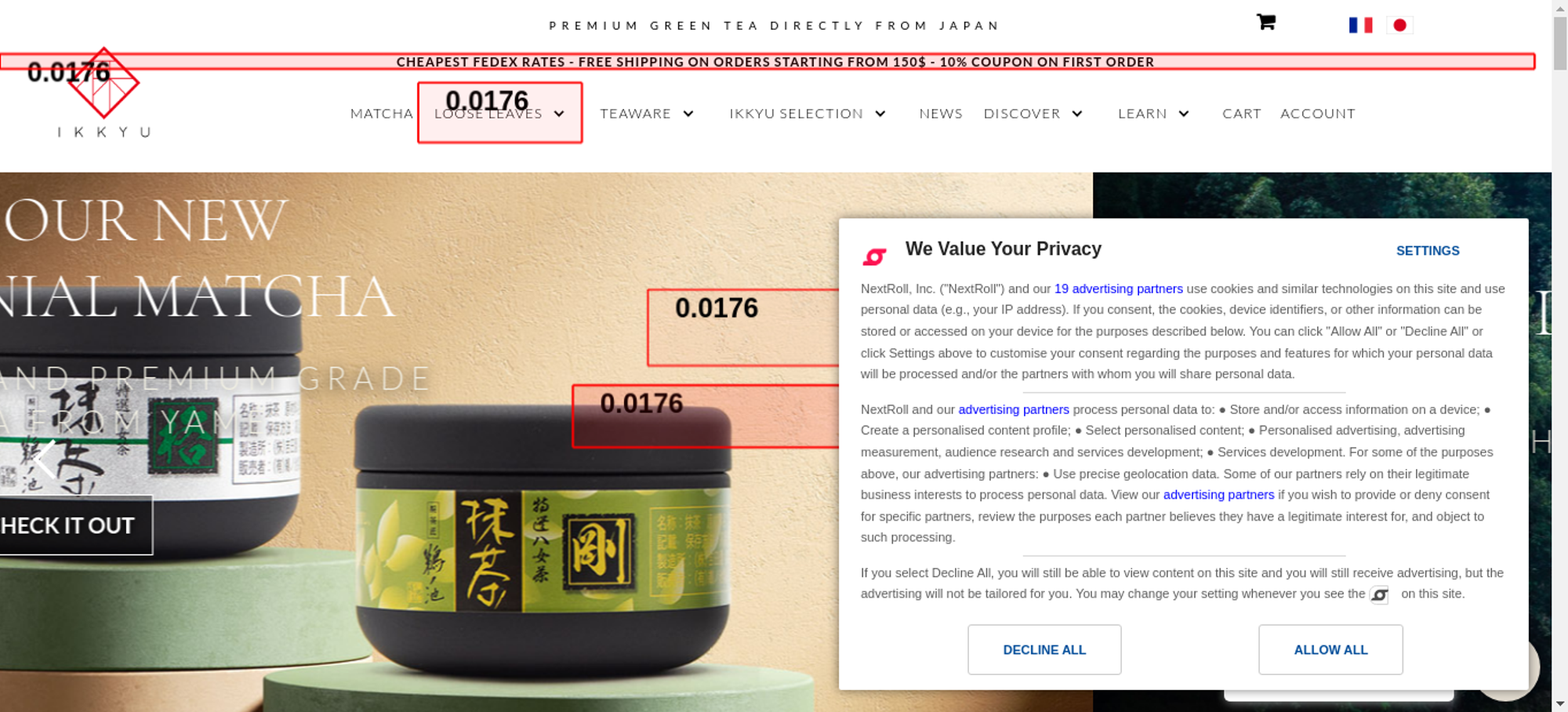
Task: Open the 19 advertising partners link
Action: pos(1119,289)
